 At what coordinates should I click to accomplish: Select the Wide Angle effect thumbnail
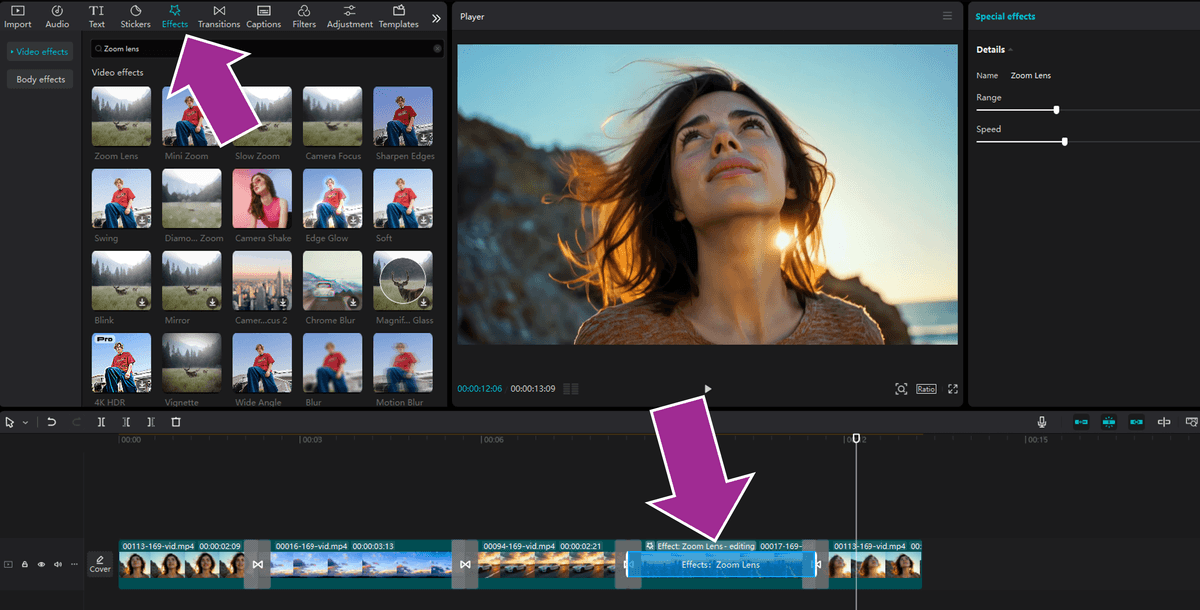point(262,362)
